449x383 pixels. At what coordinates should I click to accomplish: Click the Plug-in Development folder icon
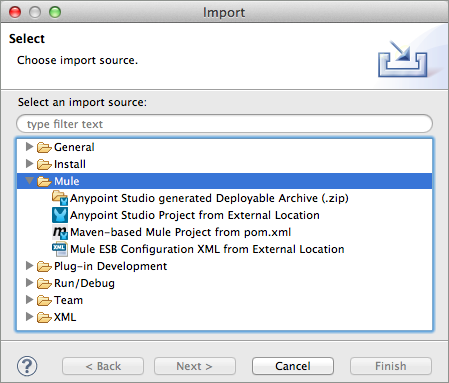point(44,266)
